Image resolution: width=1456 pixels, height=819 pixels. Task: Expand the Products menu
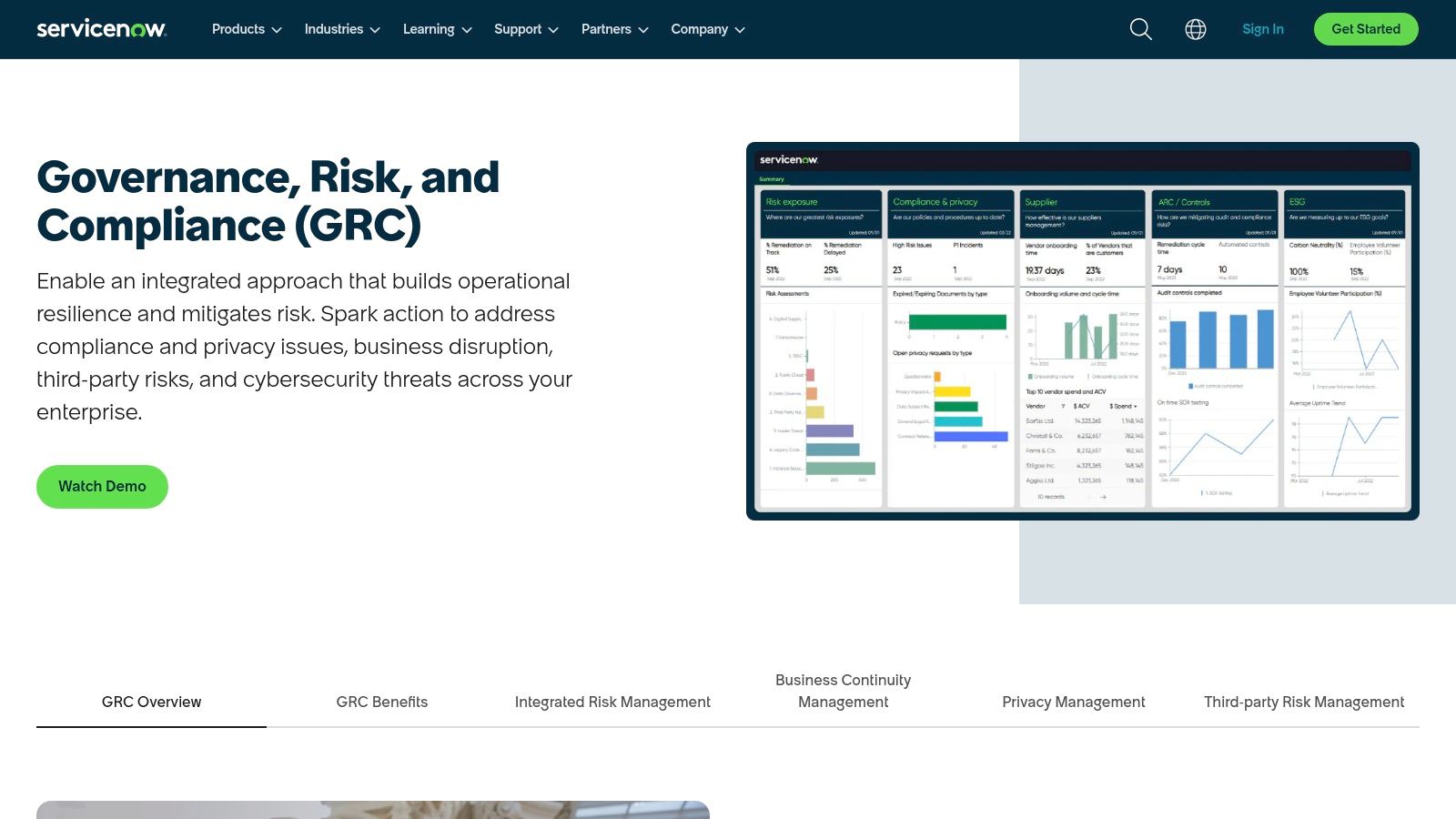click(x=246, y=29)
